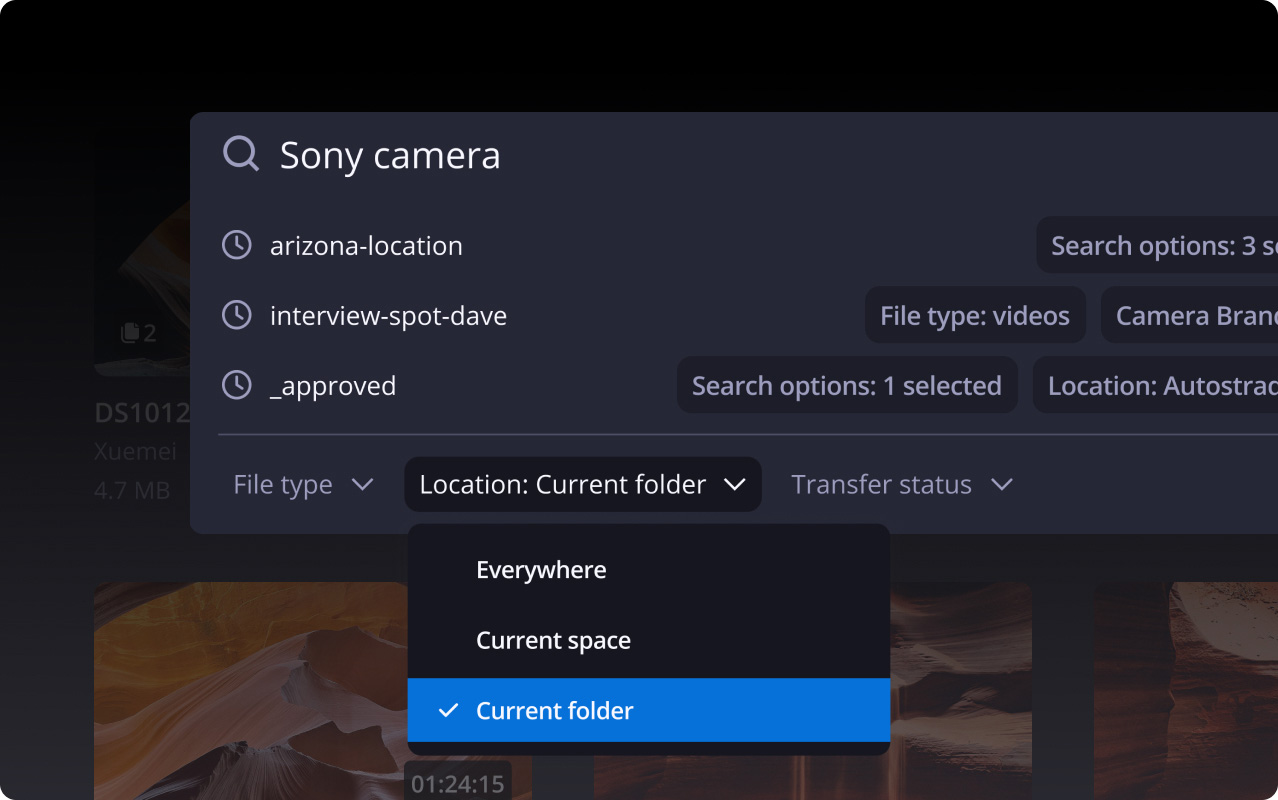Viewport: 1278px width, 800px height.
Task: Expand the File type chevron
Action: [x=362, y=485]
